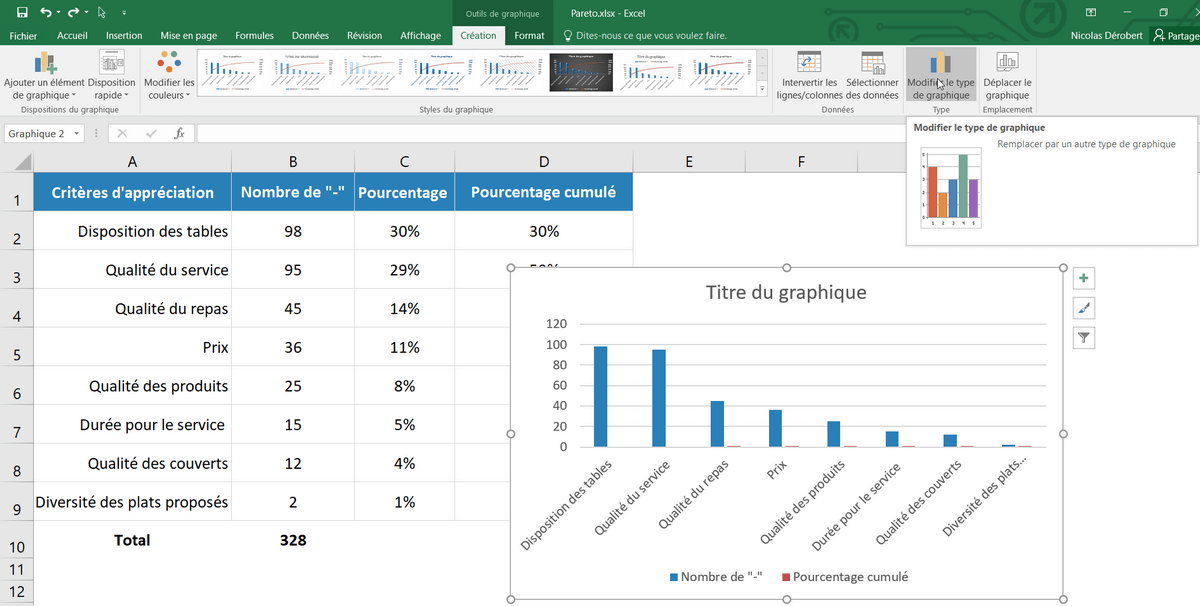The width and height of the screenshot is (1200, 606).
Task: Open the Formules tab
Action: click(254, 35)
